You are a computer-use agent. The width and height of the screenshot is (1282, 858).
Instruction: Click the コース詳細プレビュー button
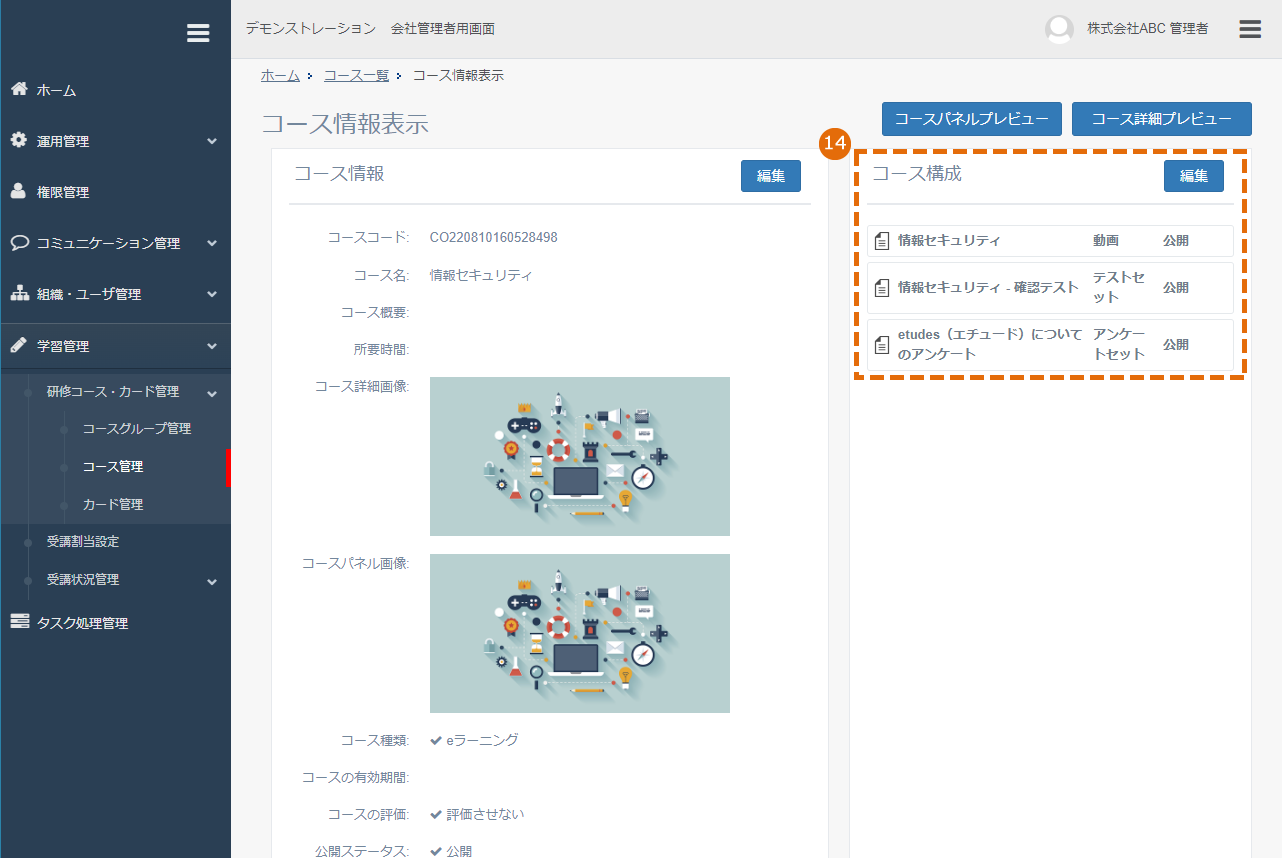tap(1162, 119)
